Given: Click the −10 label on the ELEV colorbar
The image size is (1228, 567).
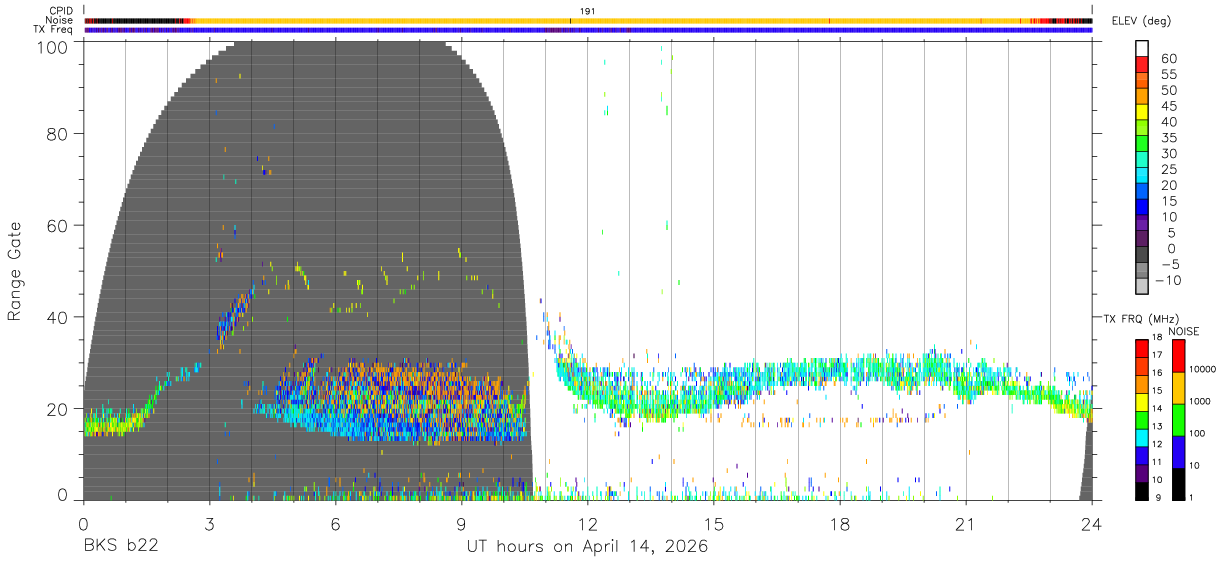Looking at the screenshot, I should pyautogui.click(x=1170, y=280).
